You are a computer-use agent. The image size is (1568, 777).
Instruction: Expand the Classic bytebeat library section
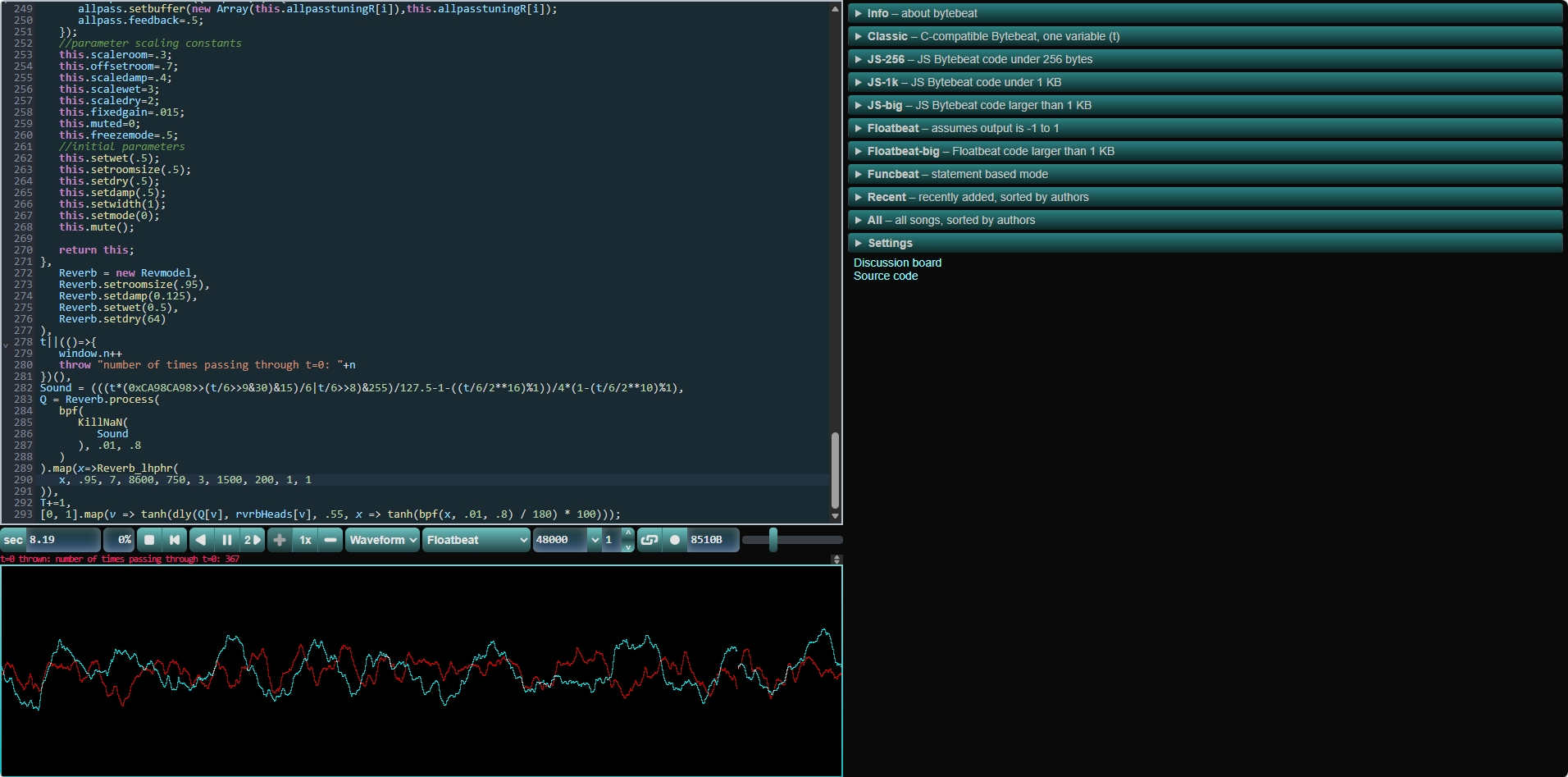click(x=887, y=36)
